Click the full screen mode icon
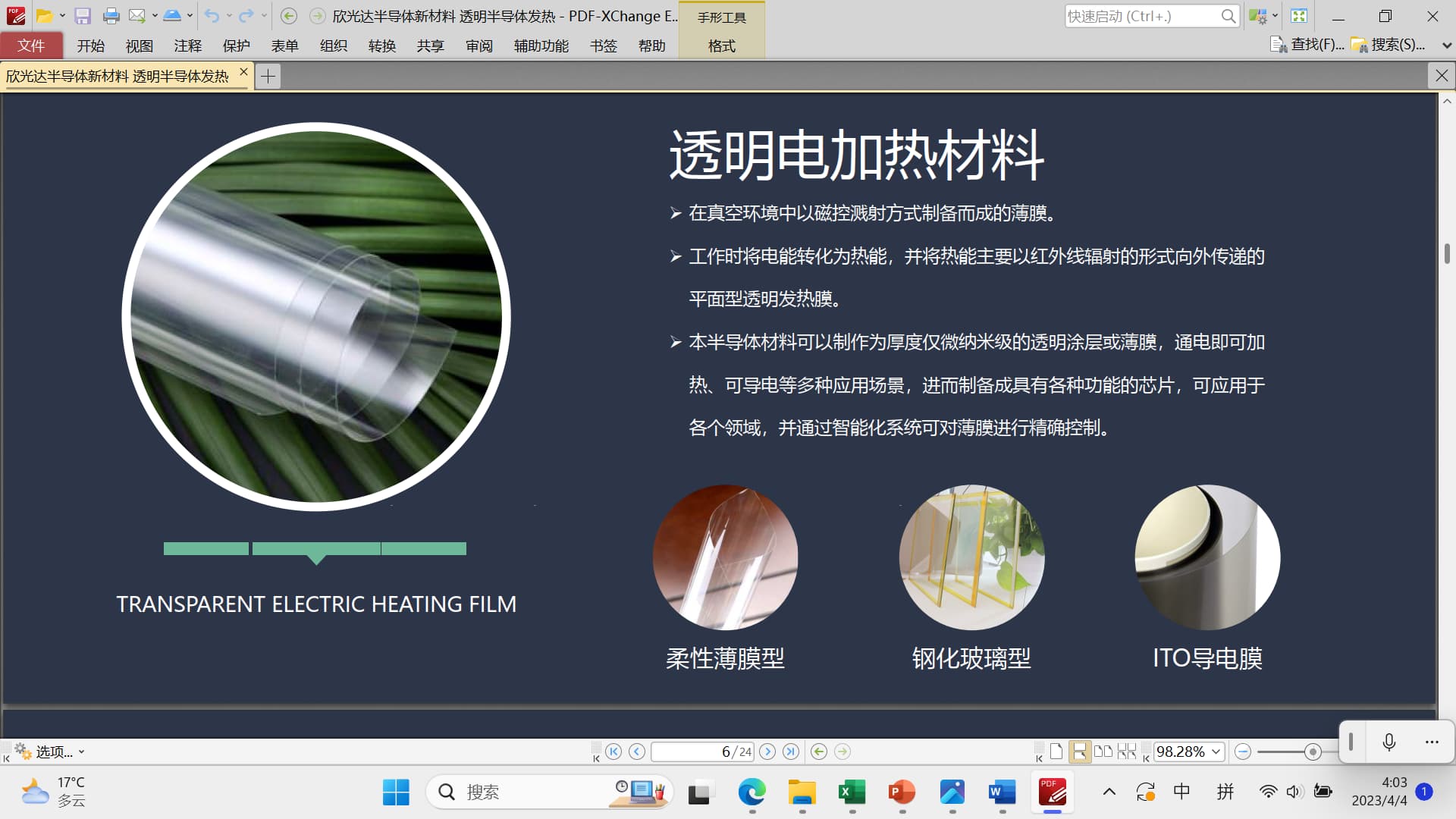 1299,16
